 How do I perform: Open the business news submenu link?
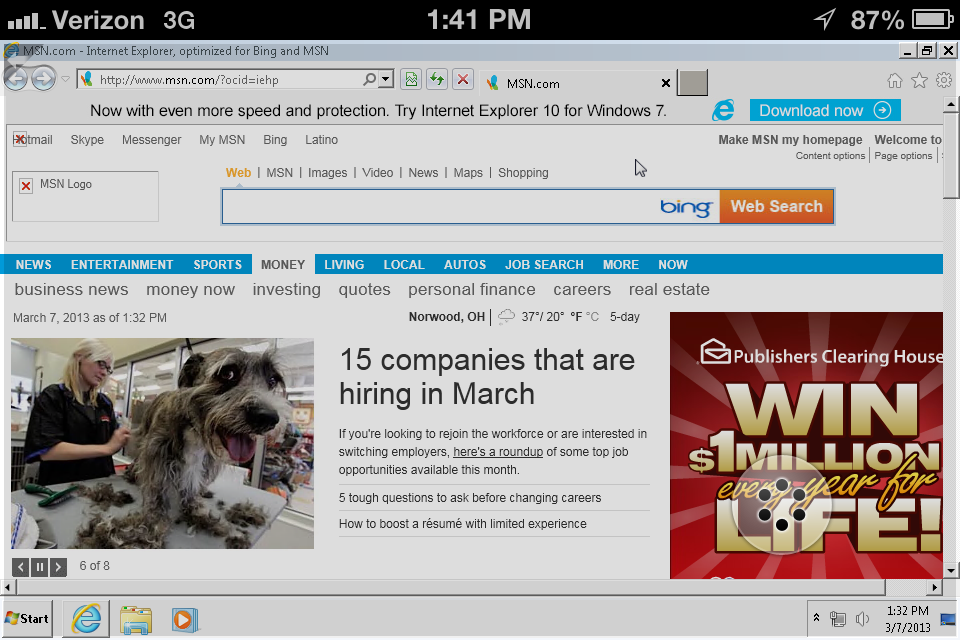72,289
